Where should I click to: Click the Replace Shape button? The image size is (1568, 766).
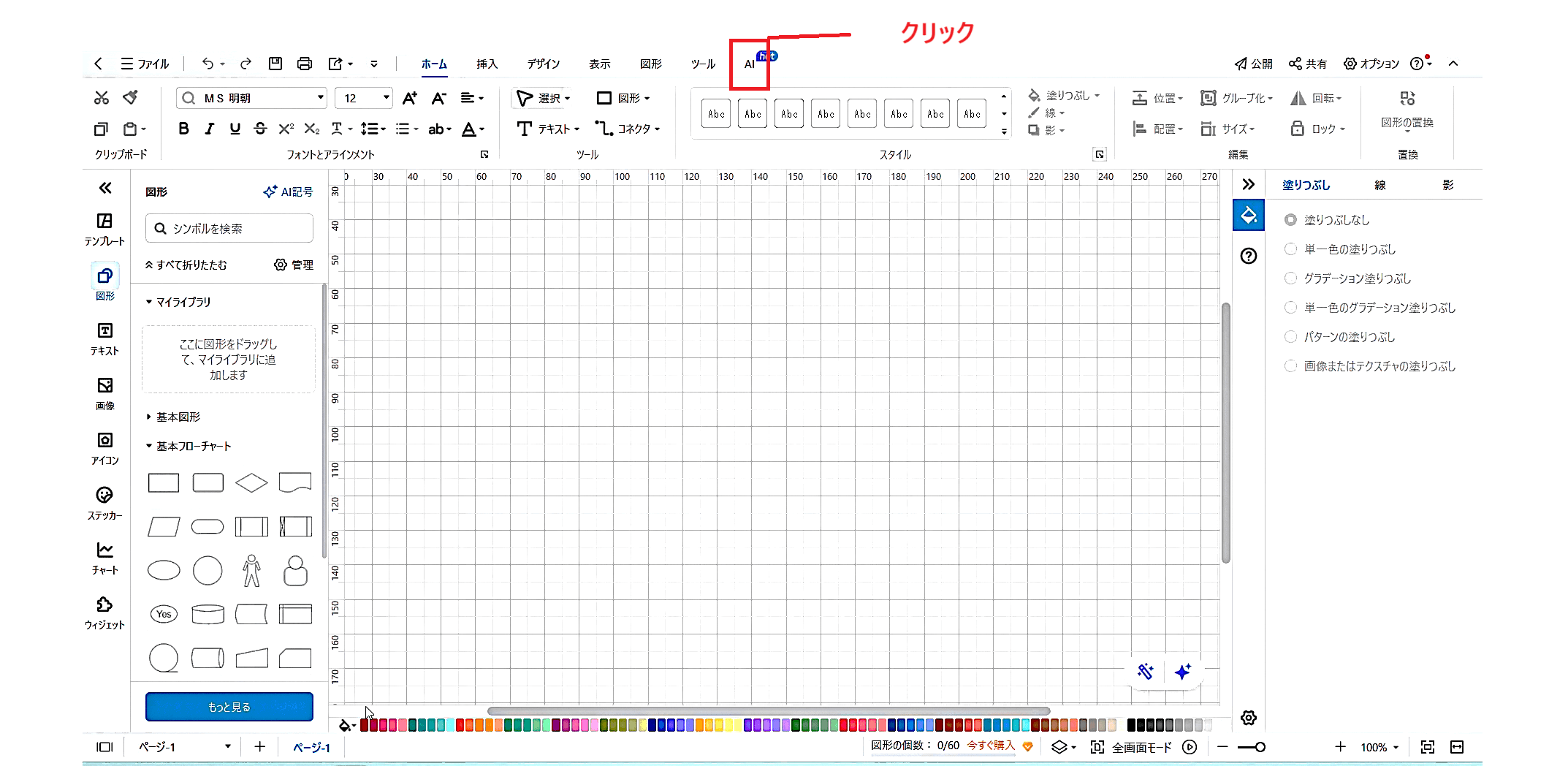click(1407, 110)
